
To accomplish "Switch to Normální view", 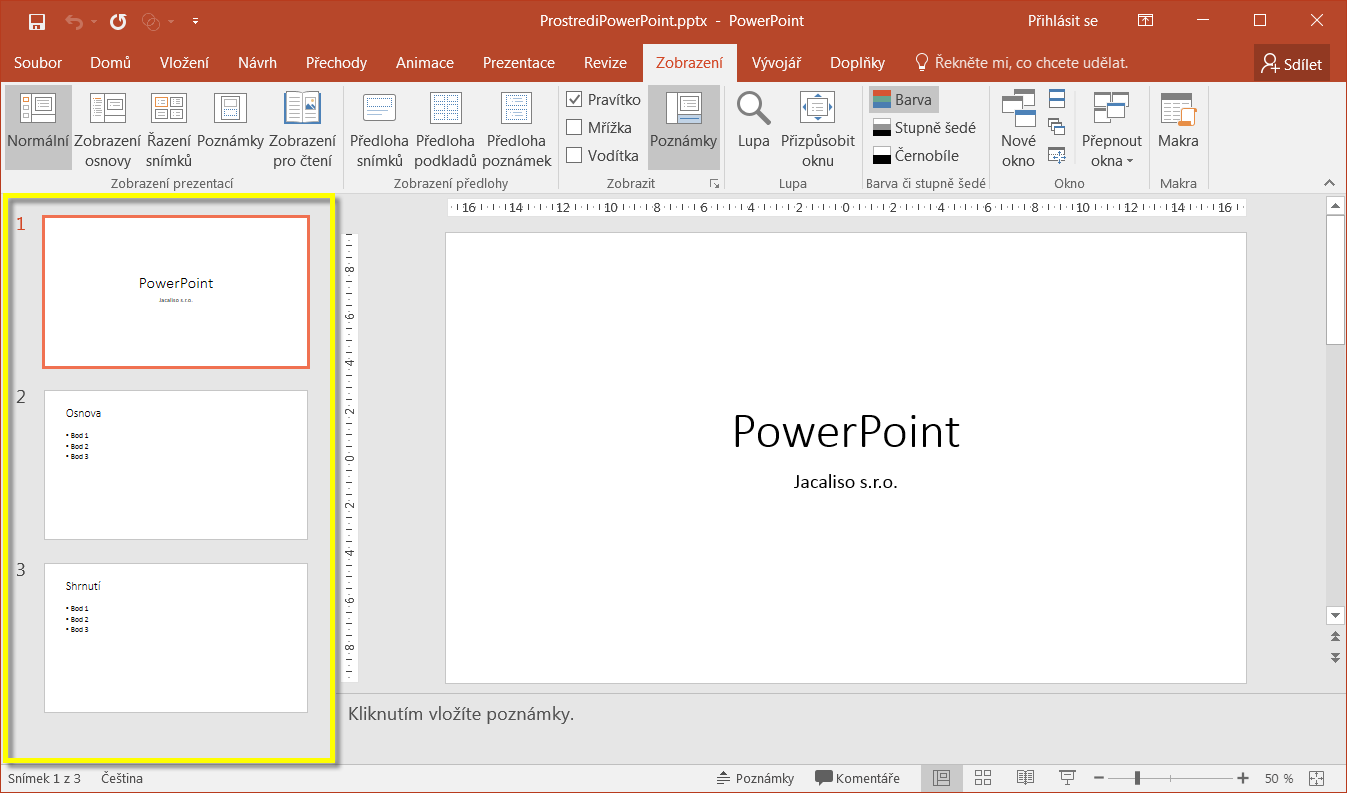I will (38, 127).
